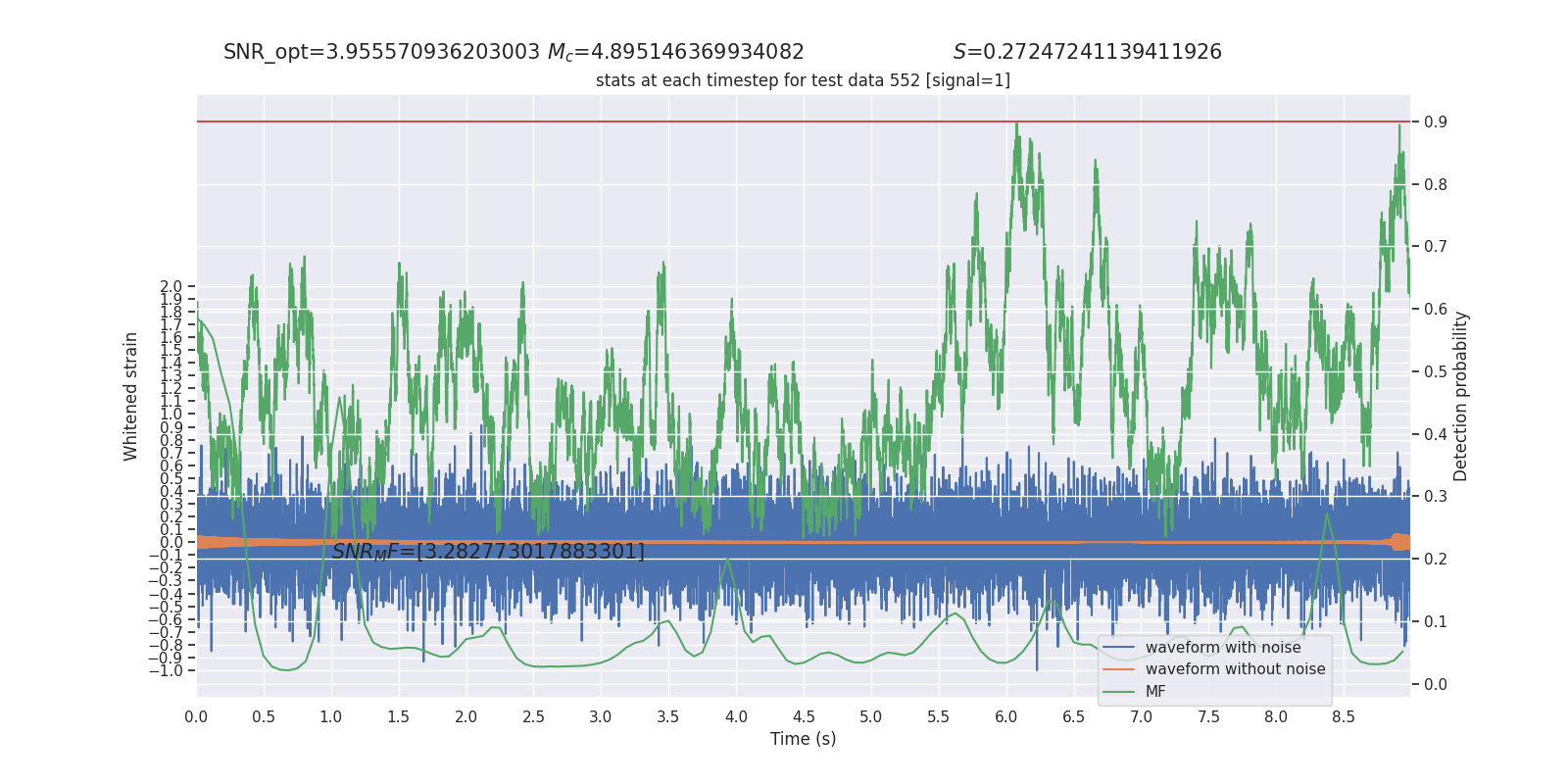
Task: Click right axis tick label 0.9
Action: [x=1436, y=122]
